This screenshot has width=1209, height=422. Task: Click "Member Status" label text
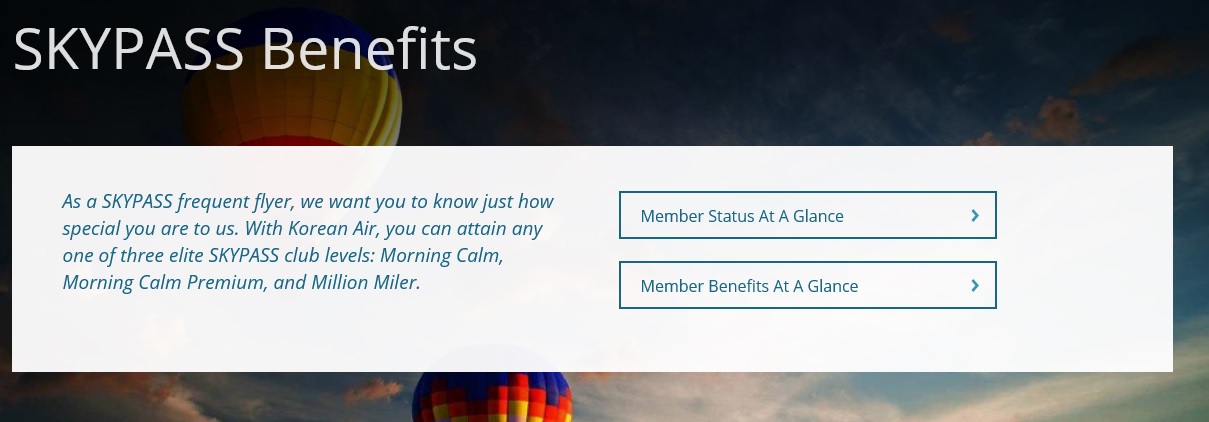pos(691,216)
